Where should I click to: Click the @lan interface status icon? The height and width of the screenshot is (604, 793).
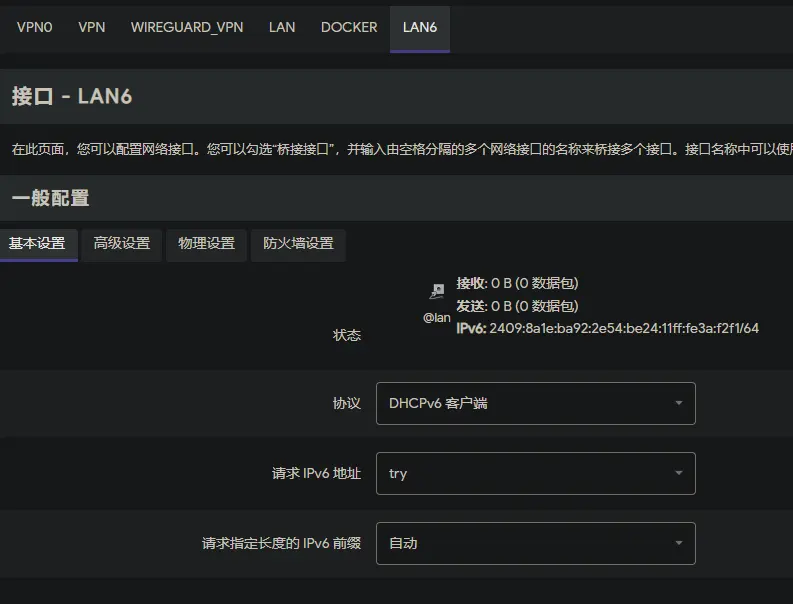(x=437, y=292)
